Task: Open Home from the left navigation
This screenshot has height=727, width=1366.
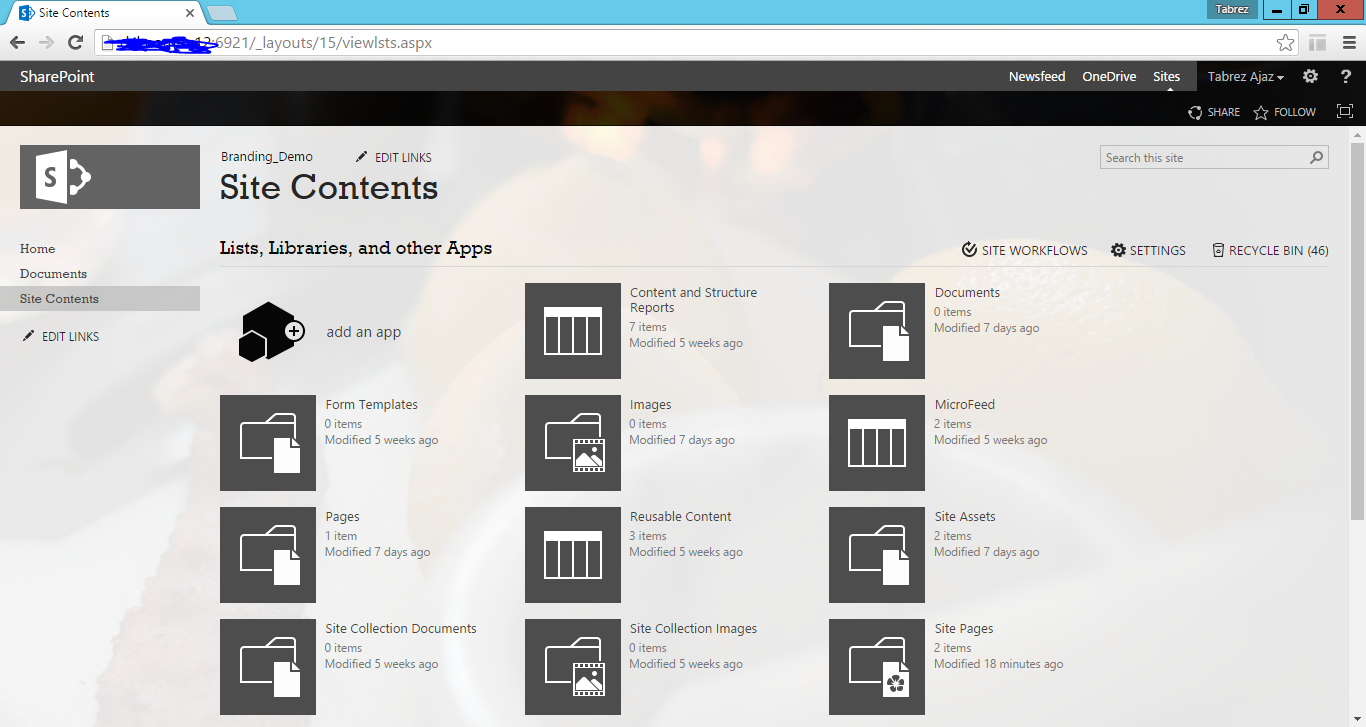Action: point(37,248)
